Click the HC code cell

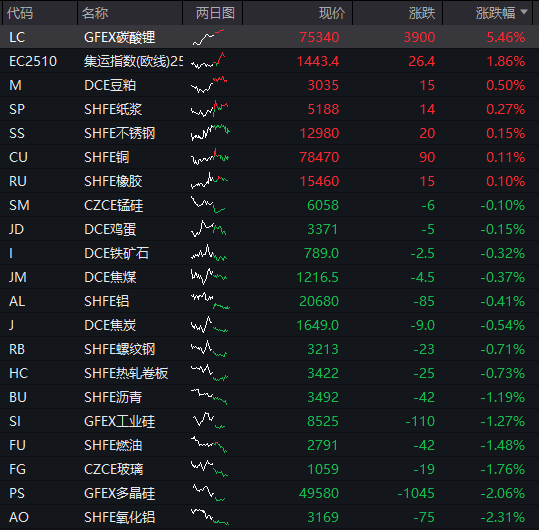(19, 373)
